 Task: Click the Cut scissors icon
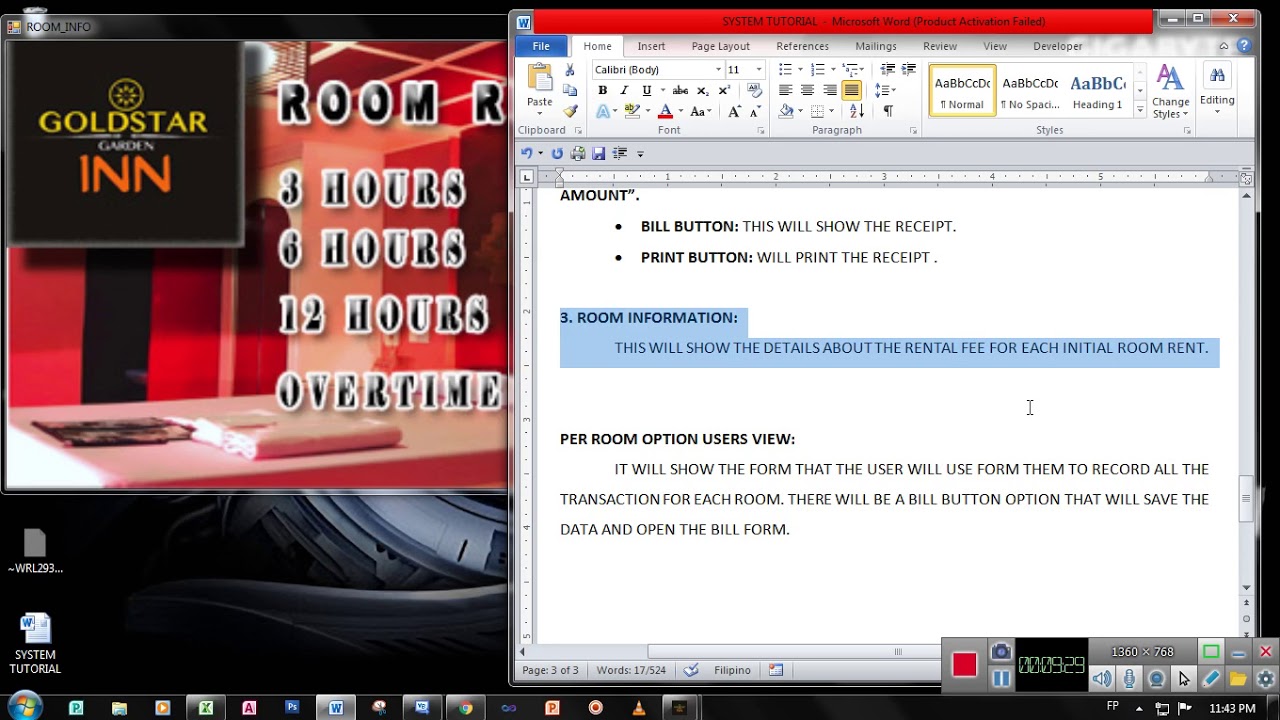click(570, 70)
